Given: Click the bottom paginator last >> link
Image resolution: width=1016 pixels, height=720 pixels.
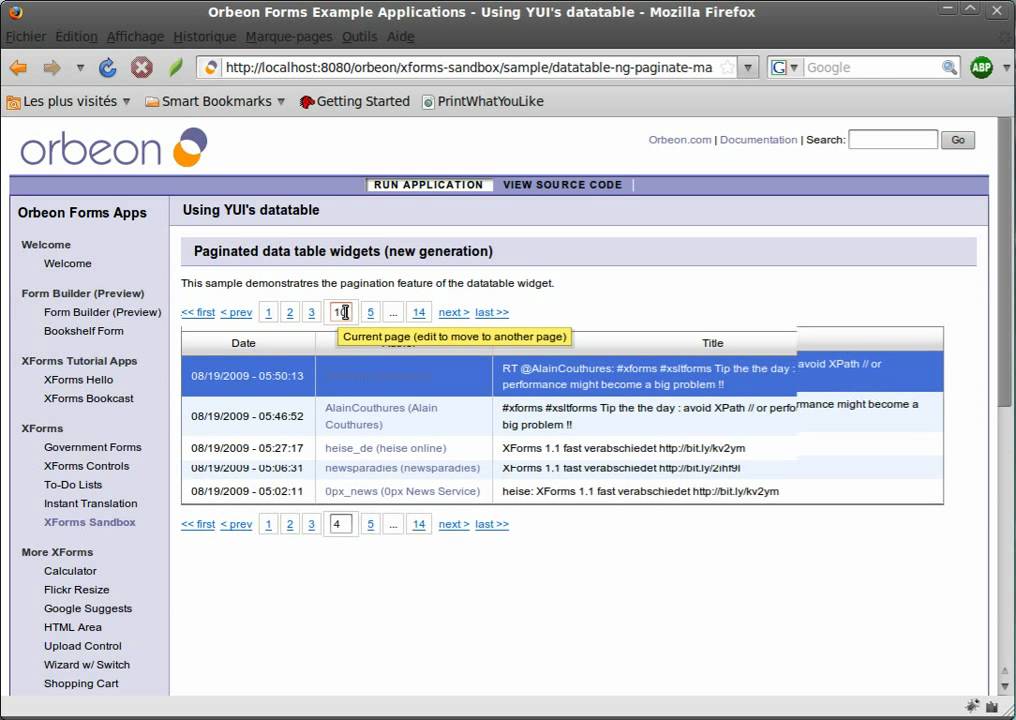Looking at the screenshot, I should [x=492, y=524].
